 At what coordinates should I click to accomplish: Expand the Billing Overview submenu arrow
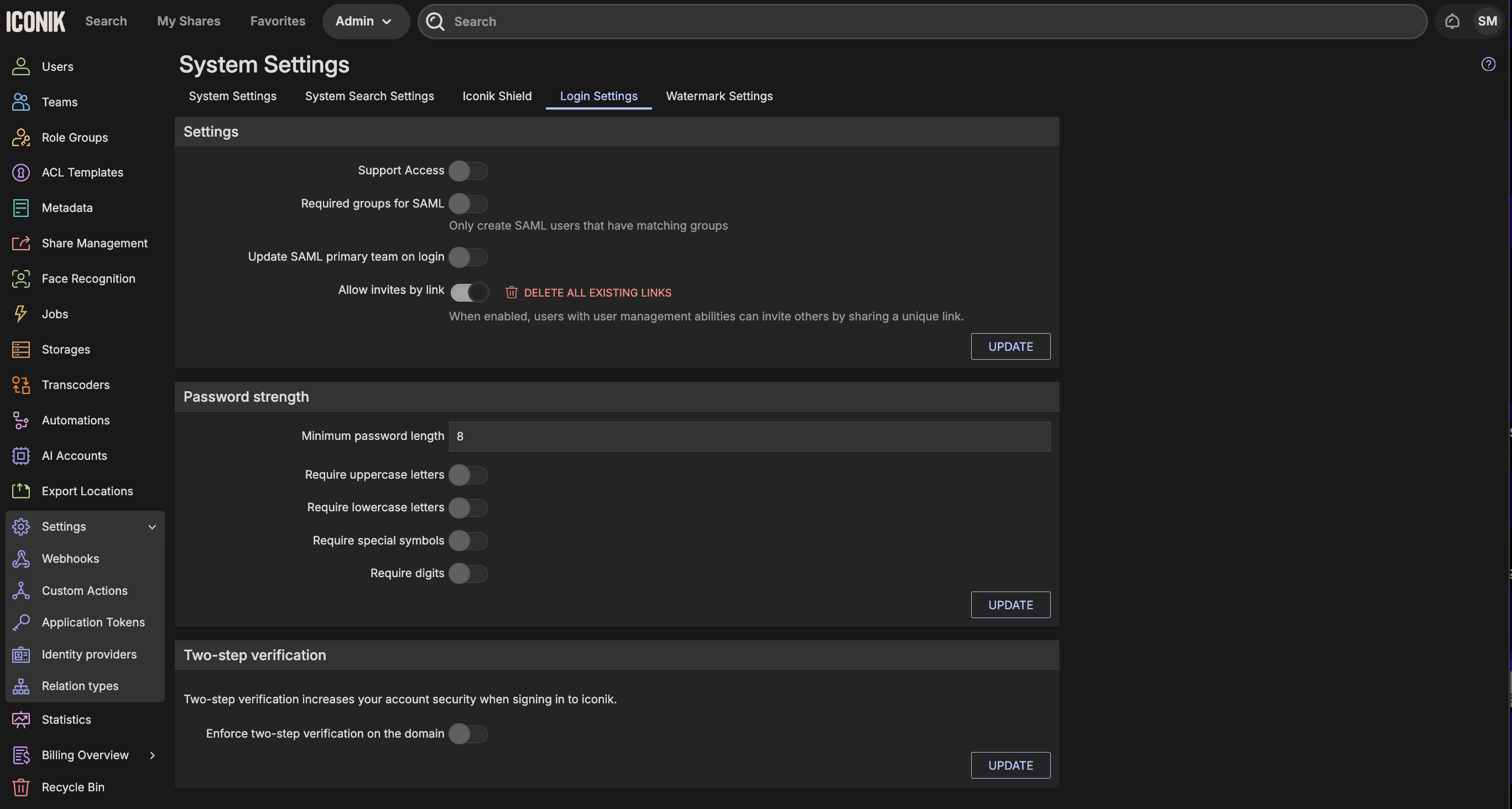pos(152,755)
